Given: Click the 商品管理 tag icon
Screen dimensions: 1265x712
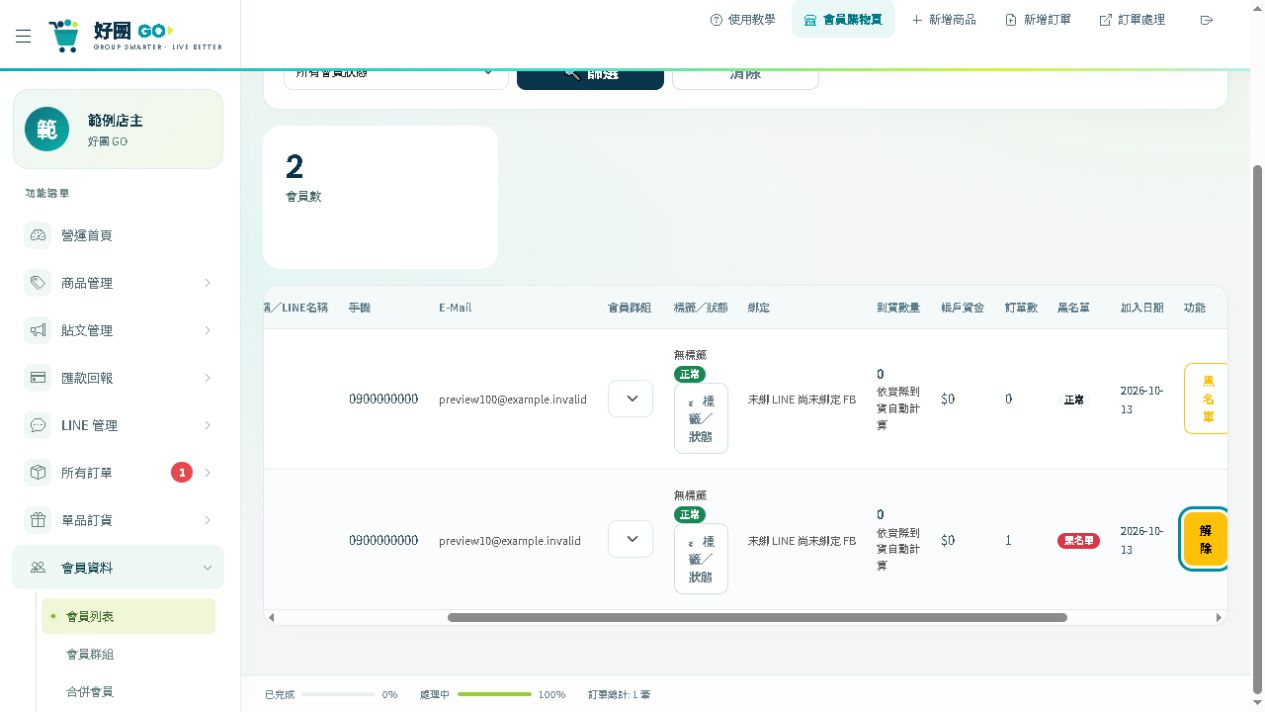Looking at the screenshot, I should pyautogui.click(x=38, y=283).
